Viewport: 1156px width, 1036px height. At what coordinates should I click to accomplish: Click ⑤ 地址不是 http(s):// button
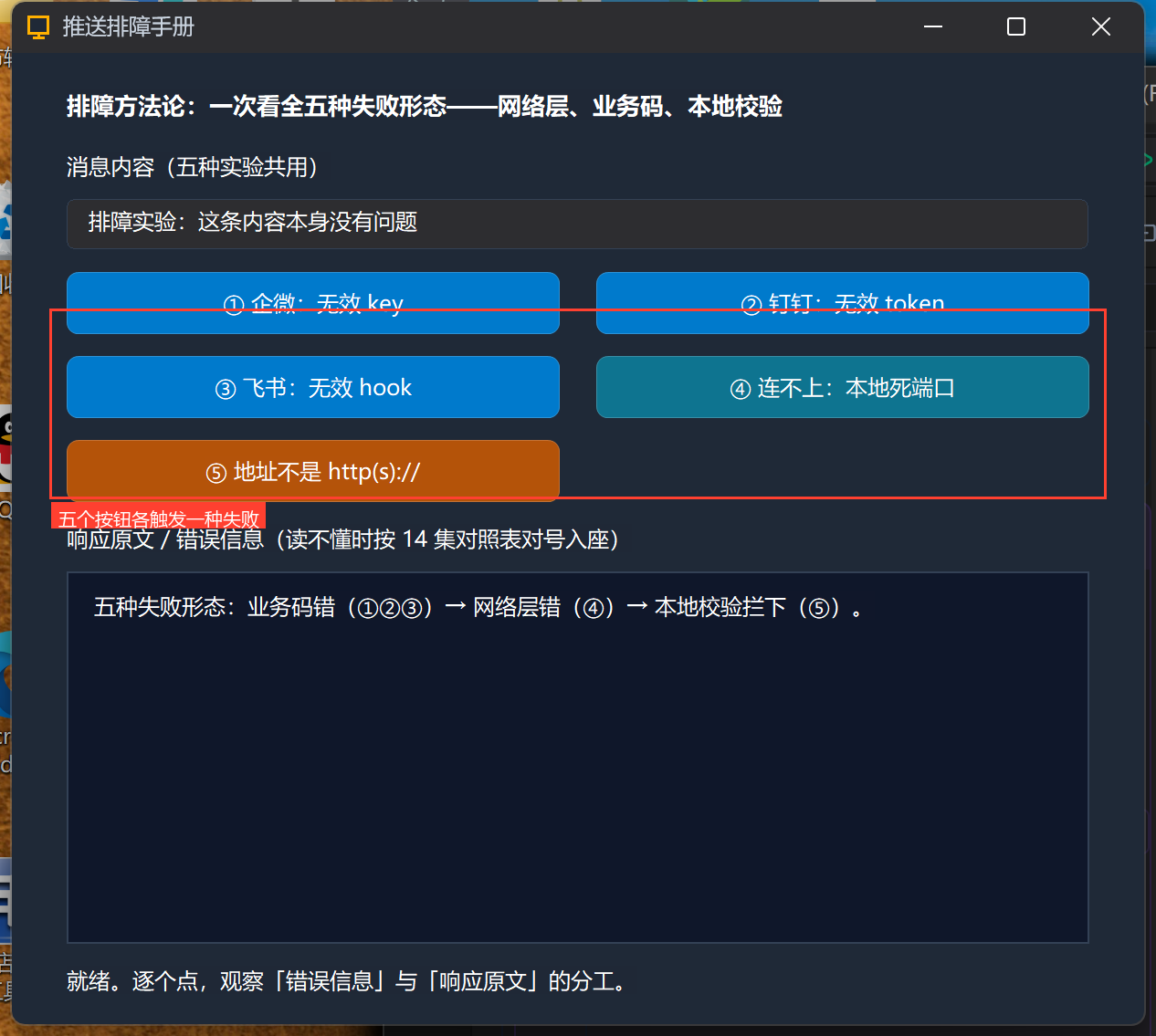[312, 471]
